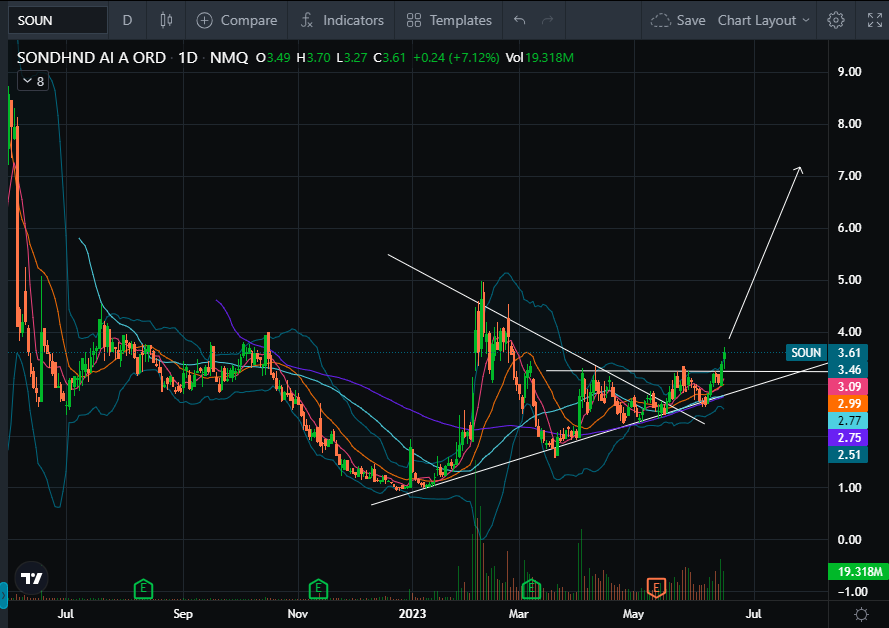The width and height of the screenshot is (889, 628).
Task: Open the Templates menu
Action: tap(449, 20)
